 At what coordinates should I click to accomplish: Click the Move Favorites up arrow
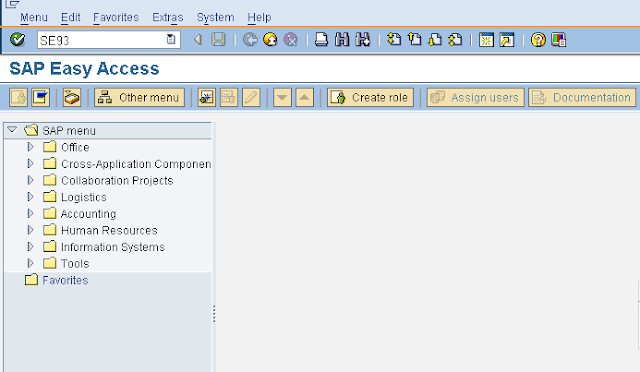304,98
